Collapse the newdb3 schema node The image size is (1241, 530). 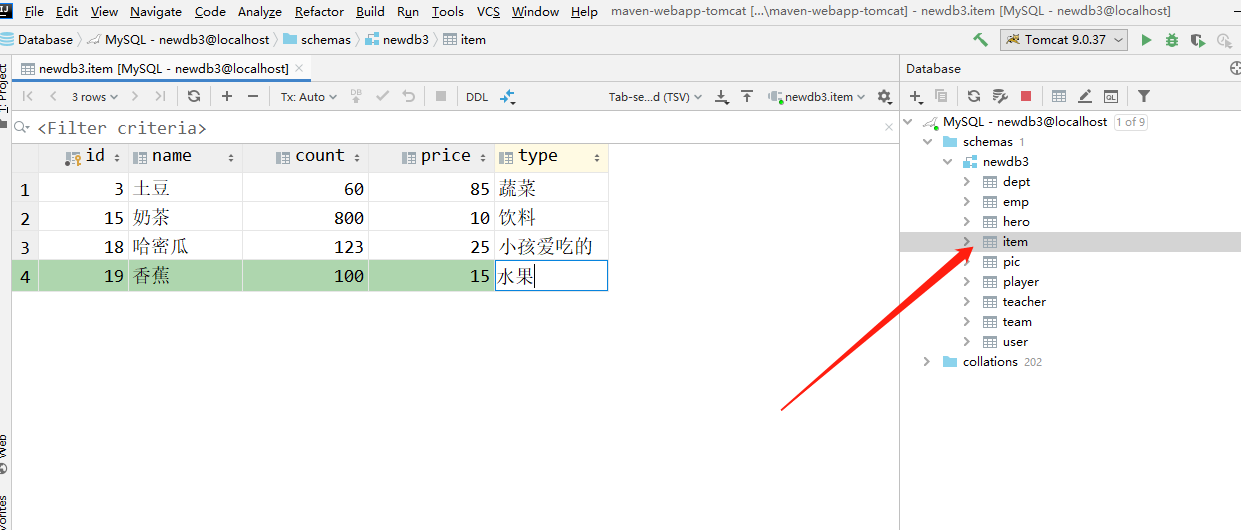(x=948, y=162)
